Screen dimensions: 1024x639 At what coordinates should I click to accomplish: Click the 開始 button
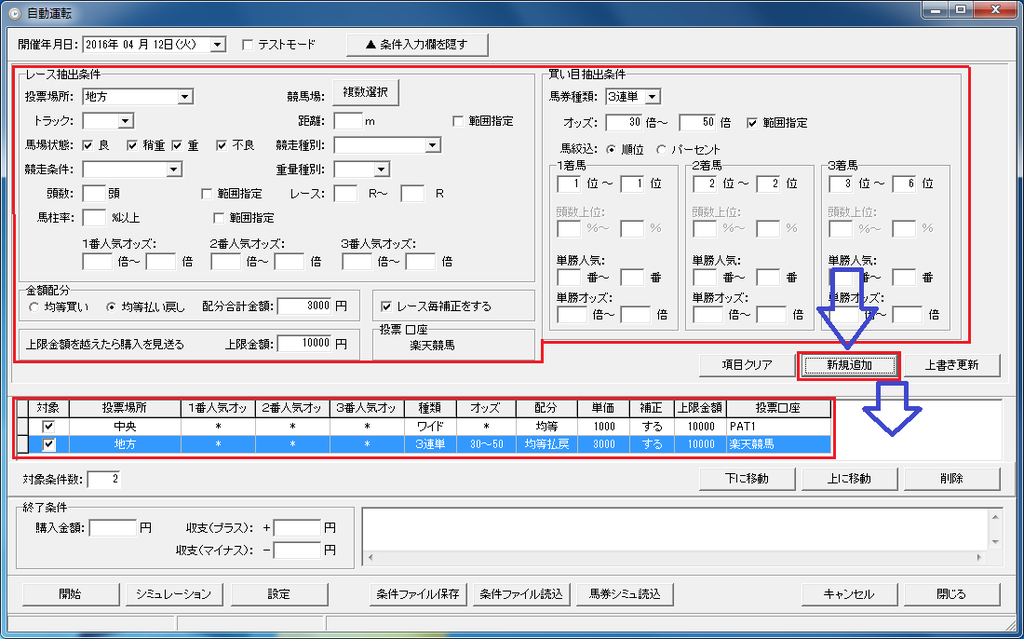pyautogui.click(x=71, y=594)
